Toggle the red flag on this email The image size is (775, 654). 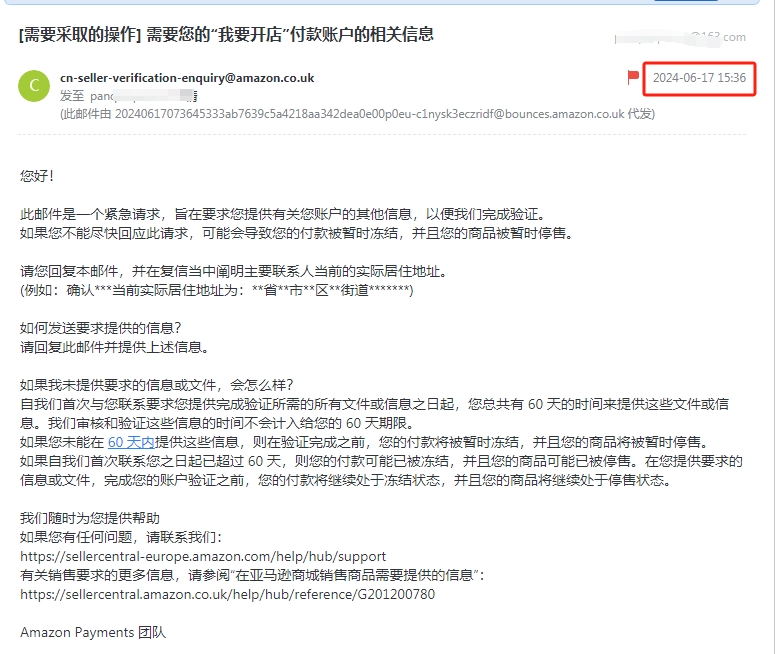633,77
